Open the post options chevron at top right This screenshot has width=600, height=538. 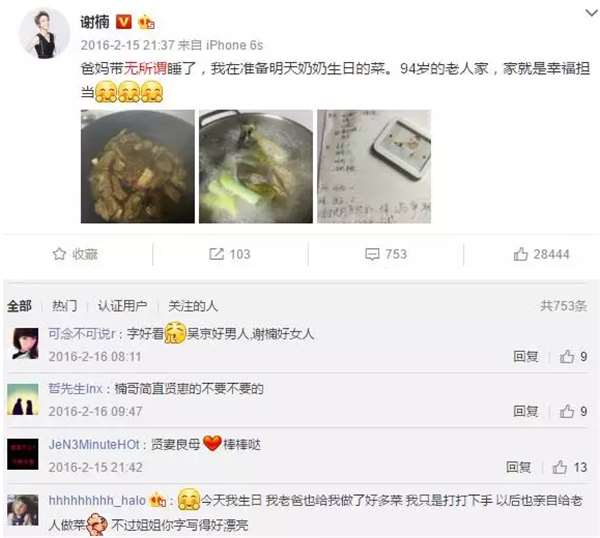coord(592,13)
